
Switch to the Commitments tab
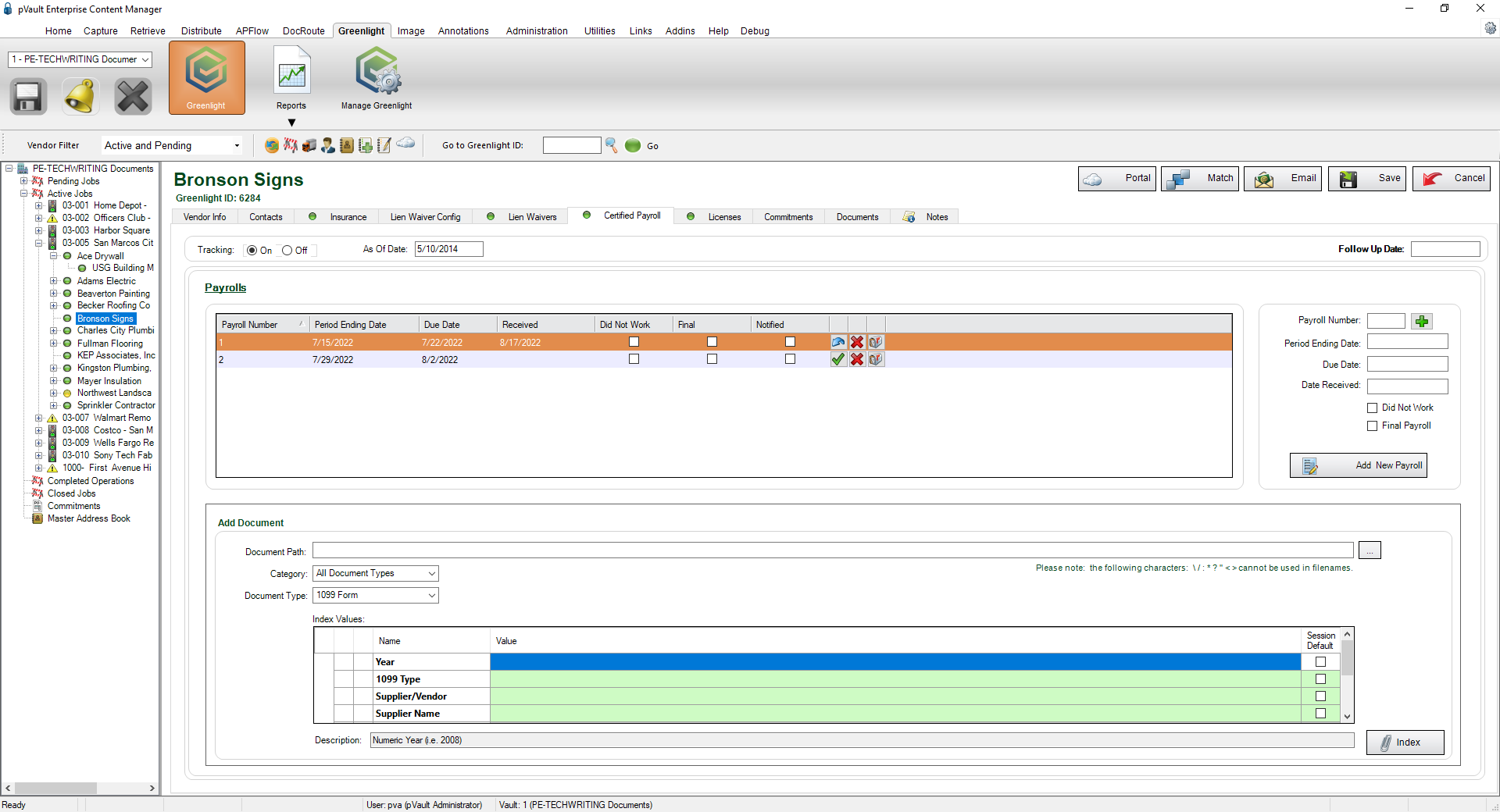coord(788,217)
